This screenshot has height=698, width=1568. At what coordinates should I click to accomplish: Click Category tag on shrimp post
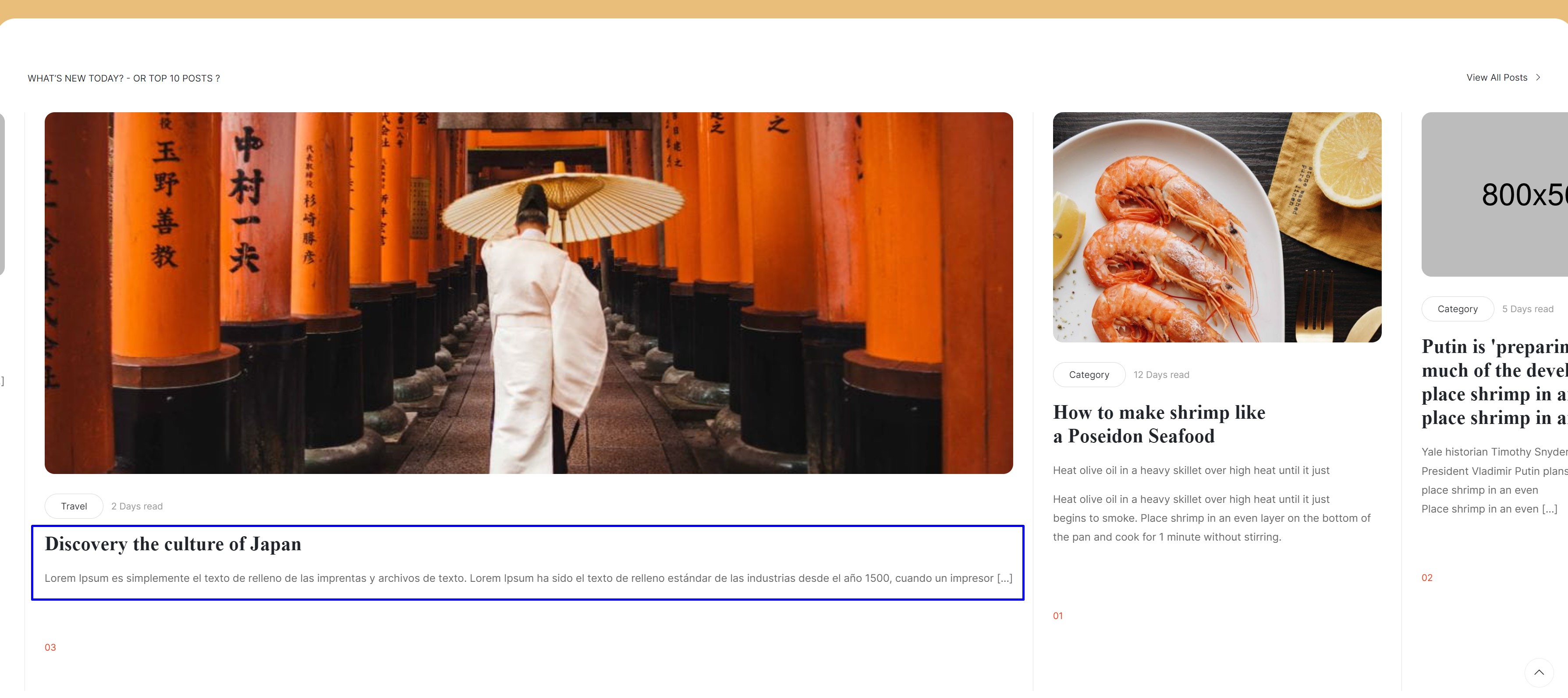coord(1088,374)
